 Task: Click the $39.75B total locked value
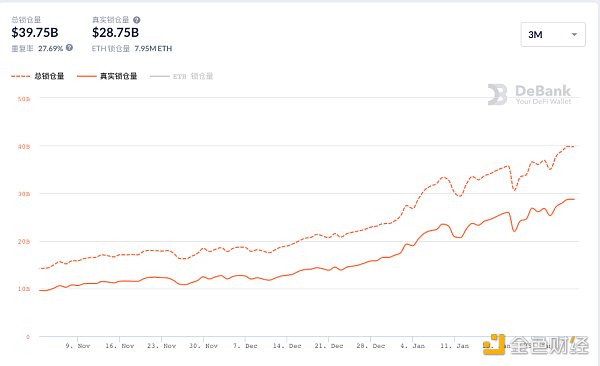click(35, 33)
